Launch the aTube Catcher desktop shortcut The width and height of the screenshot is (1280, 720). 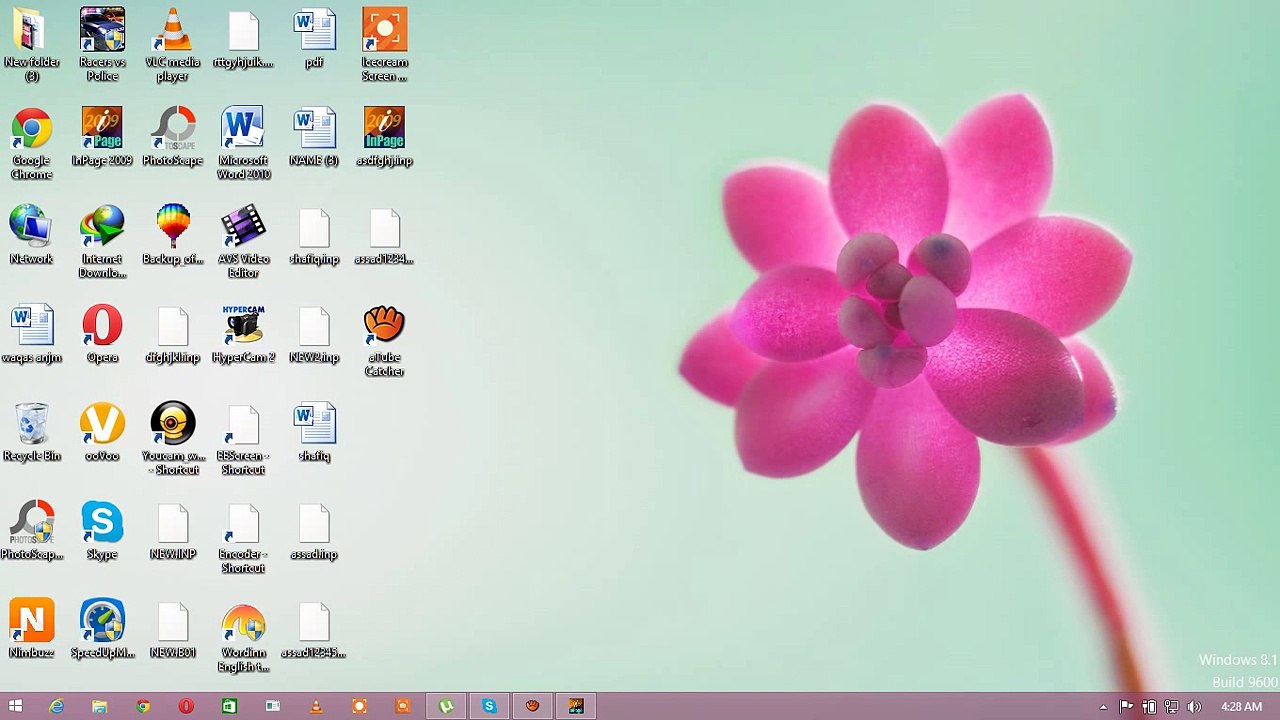pos(384,341)
